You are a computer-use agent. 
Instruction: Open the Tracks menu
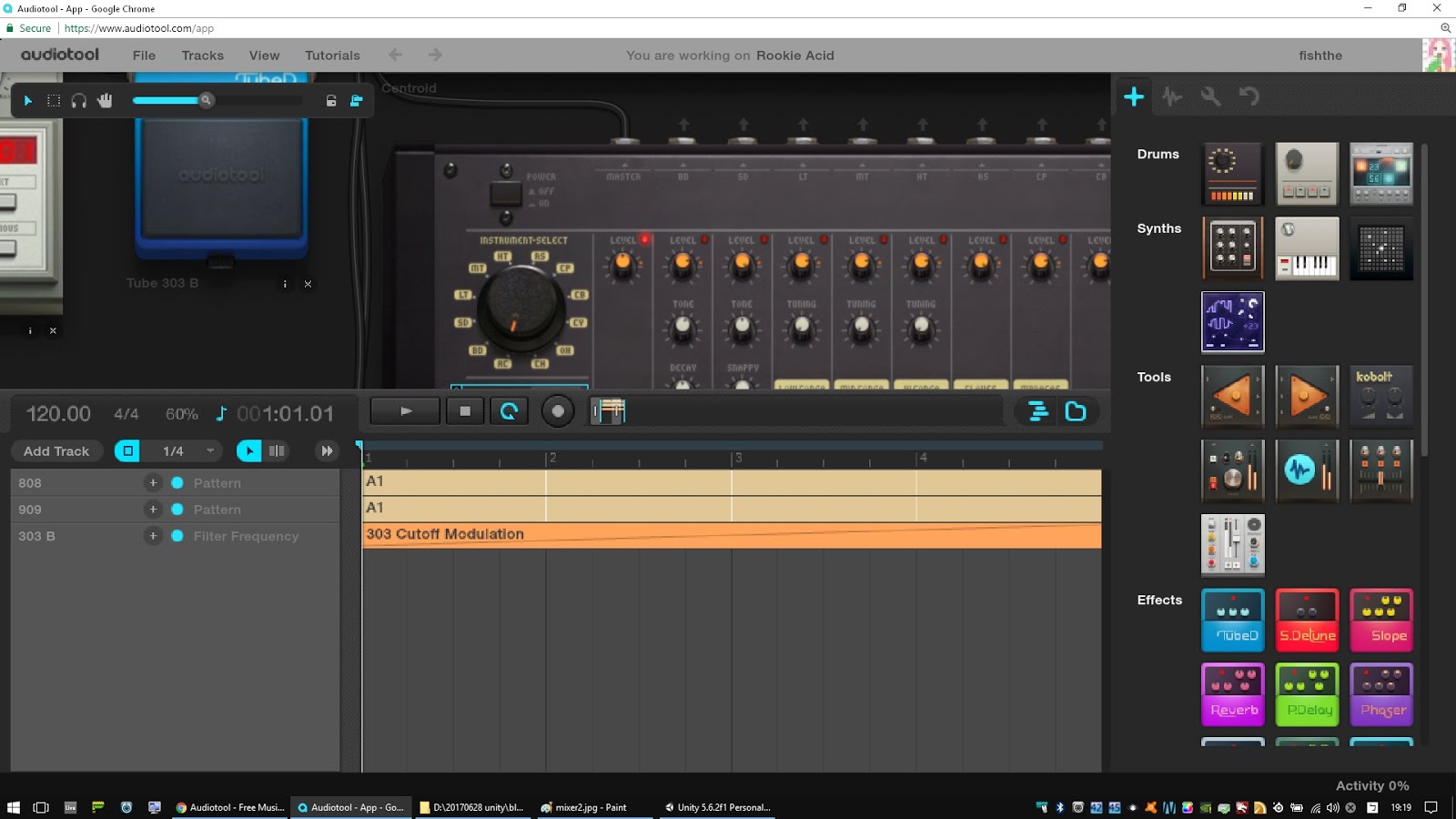pos(202,56)
